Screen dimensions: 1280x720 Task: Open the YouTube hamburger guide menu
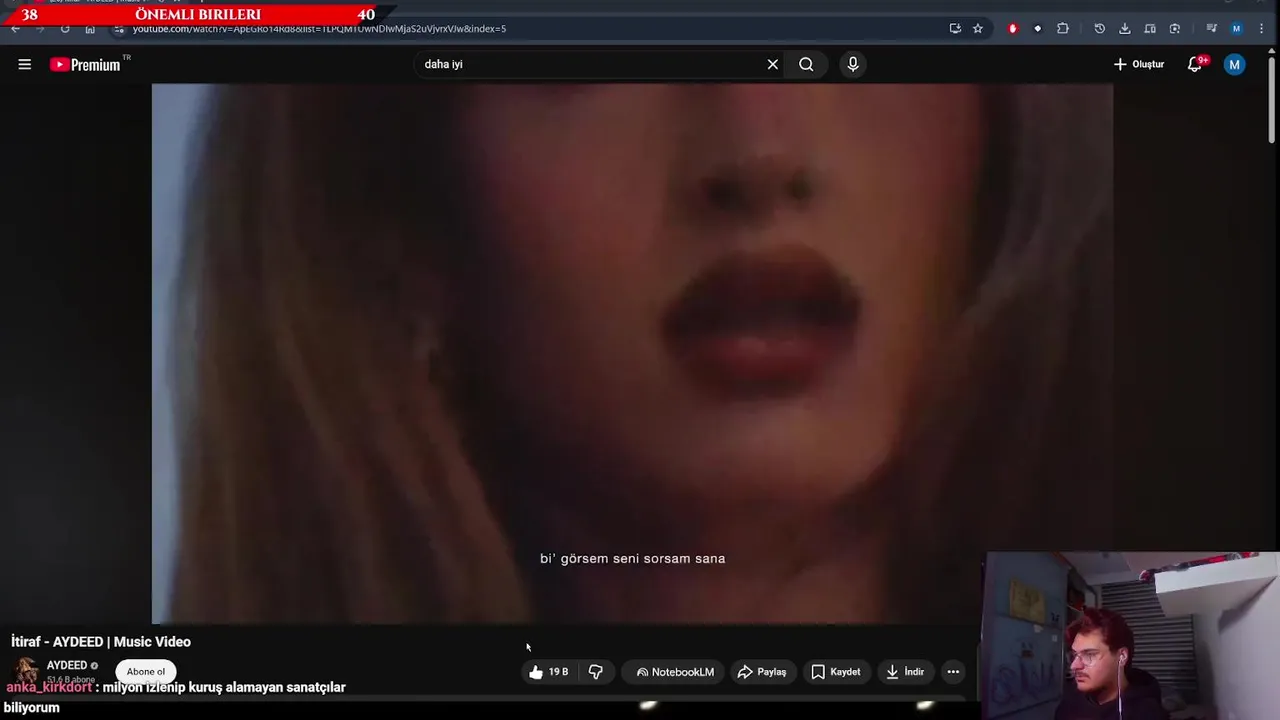25,64
